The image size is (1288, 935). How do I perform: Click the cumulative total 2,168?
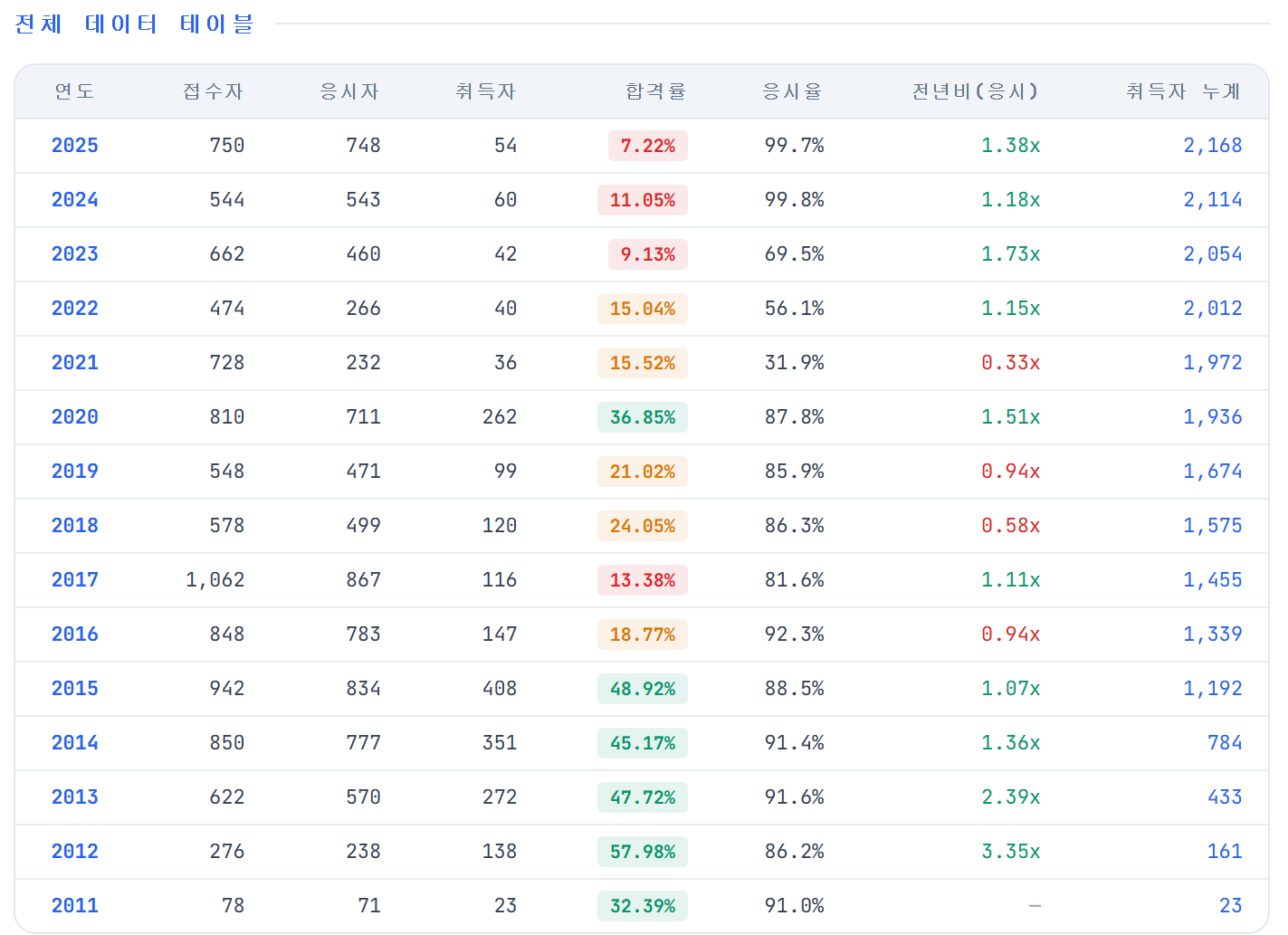tap(1213, 146)
